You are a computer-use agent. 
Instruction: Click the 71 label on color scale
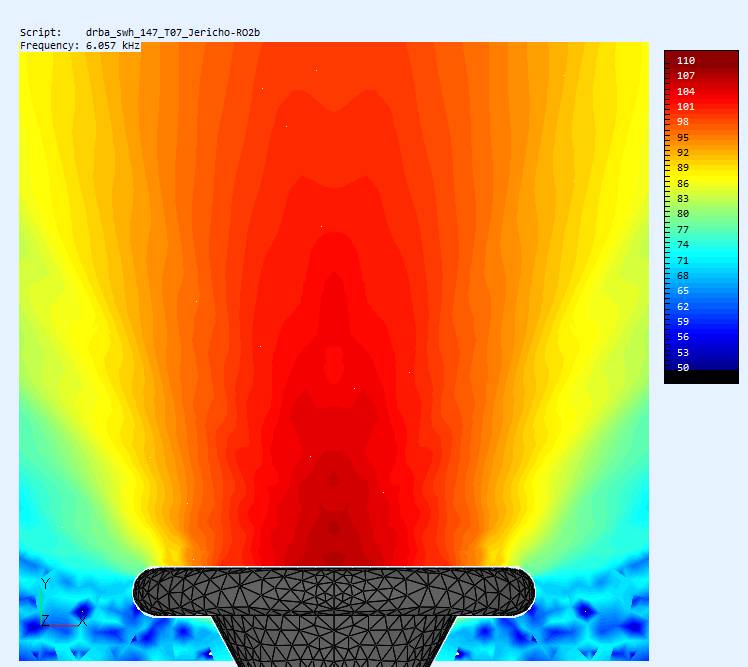683,261
